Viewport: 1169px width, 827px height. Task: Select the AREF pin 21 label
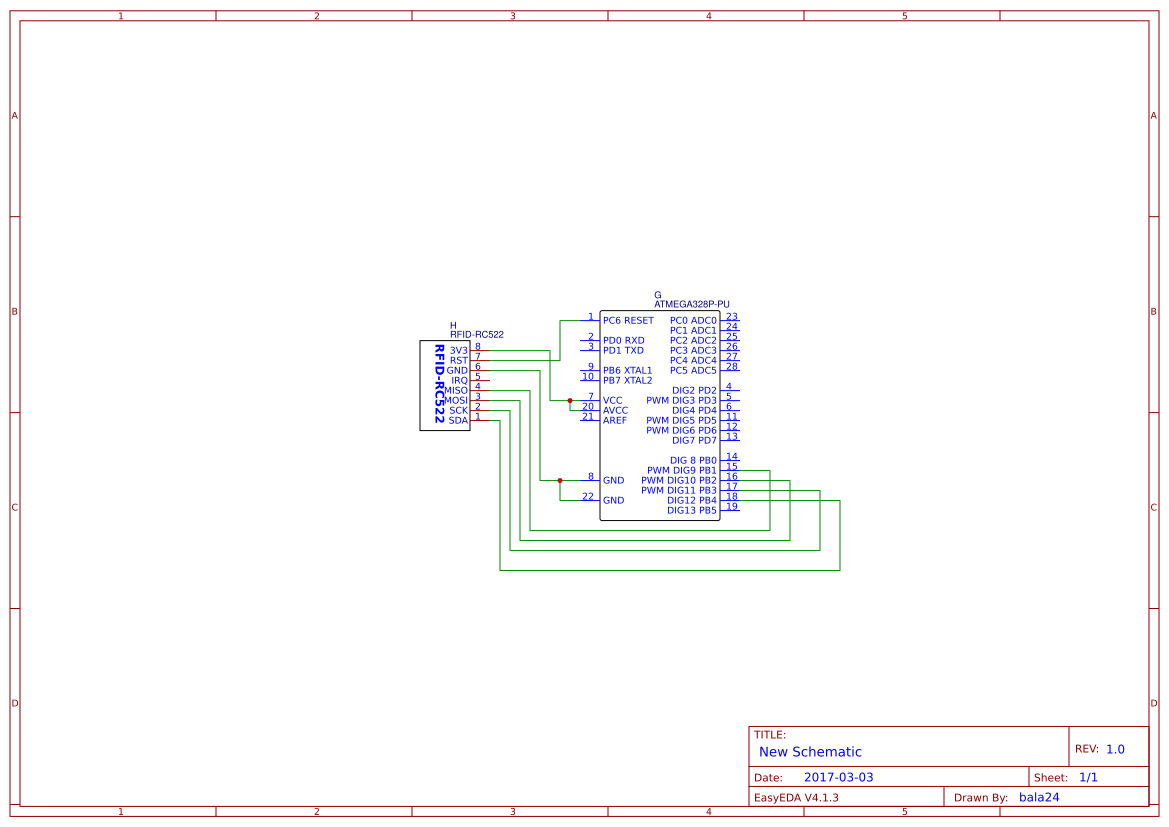coord(615,420)
